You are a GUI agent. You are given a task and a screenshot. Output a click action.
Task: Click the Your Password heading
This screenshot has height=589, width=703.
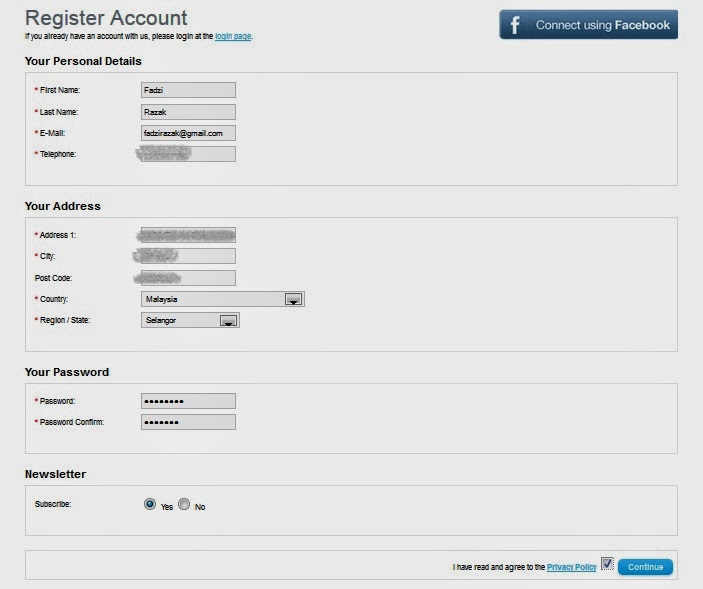pyautogui.click(x=67, y=372)
